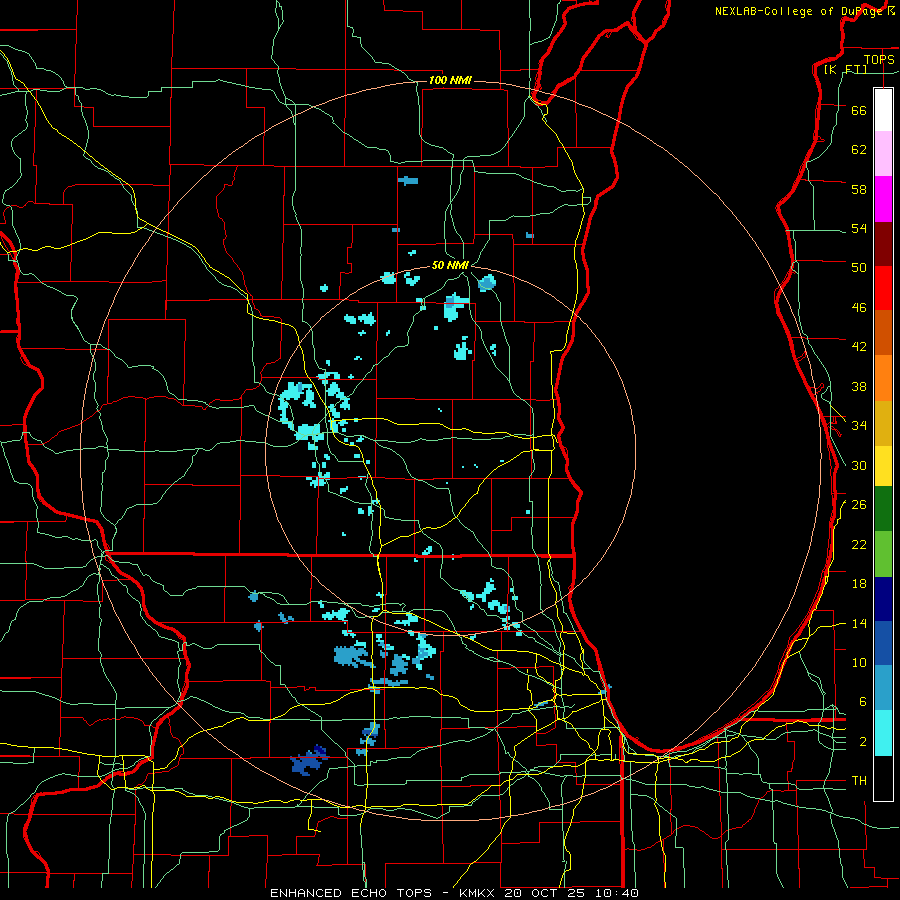The image size is (900, 900).
Task: Click the yellow legend color swatch
Action: coord(883,466)
